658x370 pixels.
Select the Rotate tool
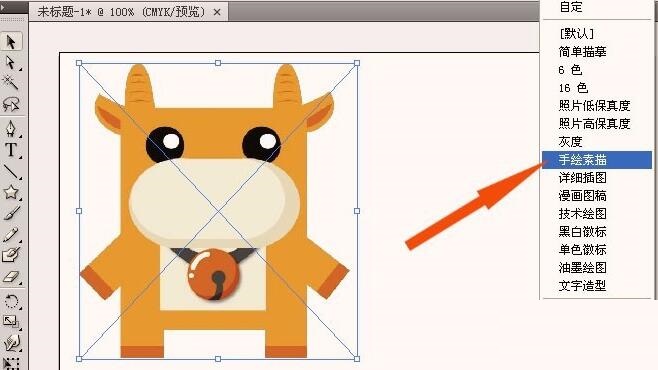coord(11,301)
